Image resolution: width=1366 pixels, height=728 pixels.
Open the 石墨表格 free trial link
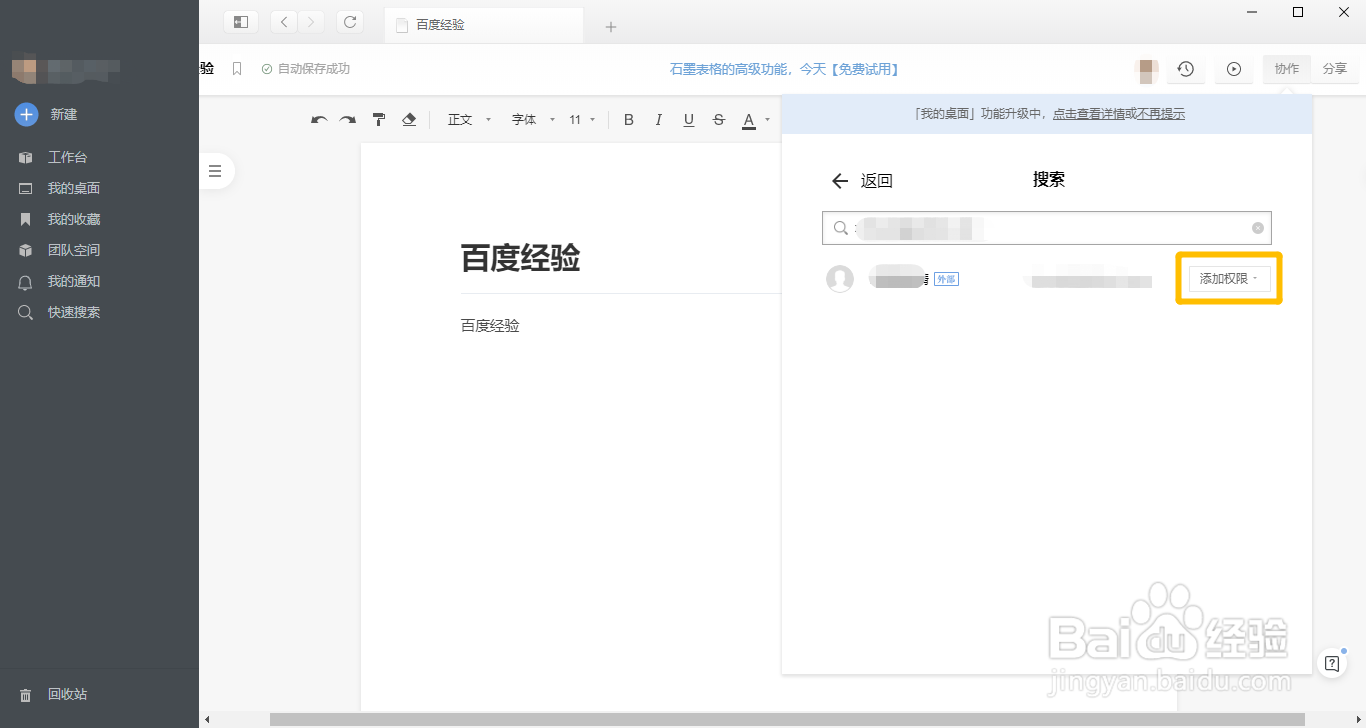tap(784, 69)
